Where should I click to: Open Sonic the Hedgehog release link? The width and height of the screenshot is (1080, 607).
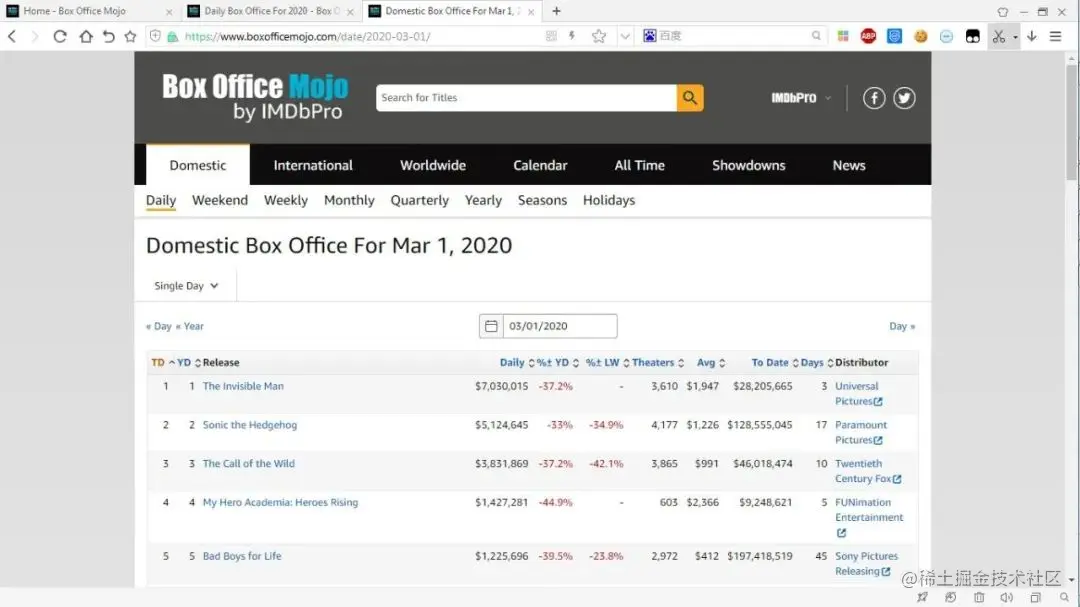pos(250,425)
